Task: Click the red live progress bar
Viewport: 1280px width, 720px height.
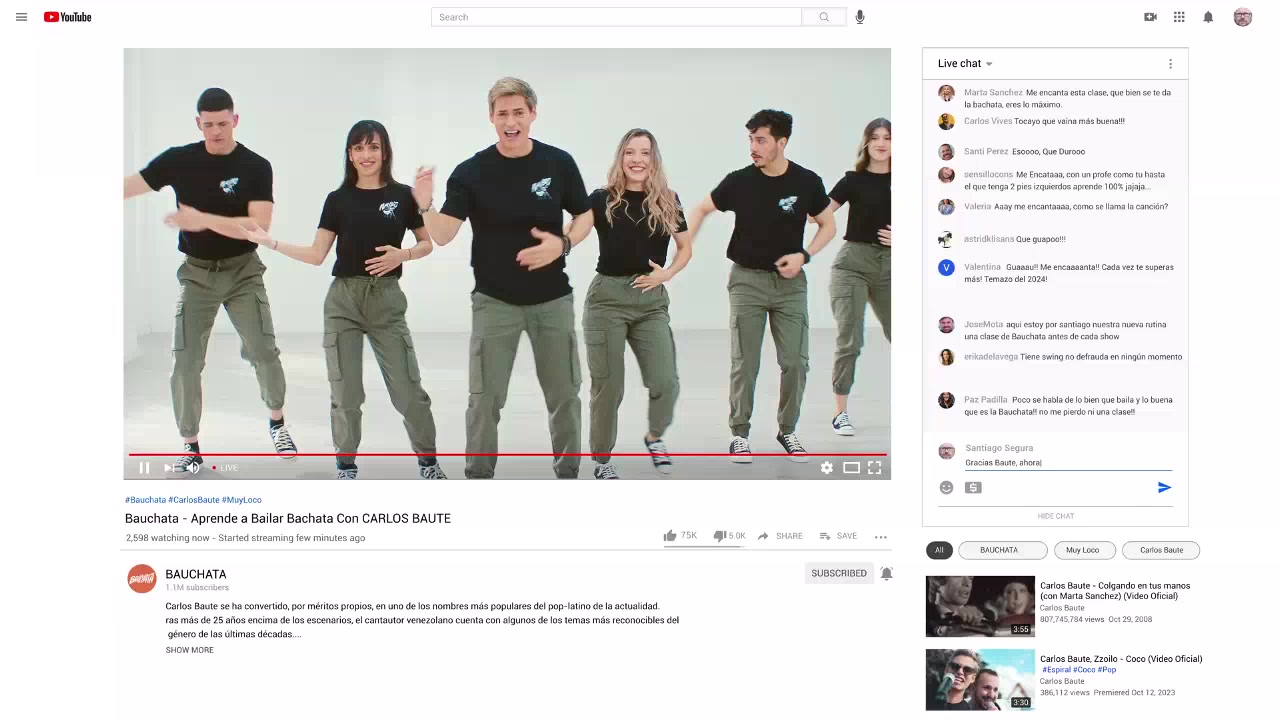Action: (x=507, y=455)
